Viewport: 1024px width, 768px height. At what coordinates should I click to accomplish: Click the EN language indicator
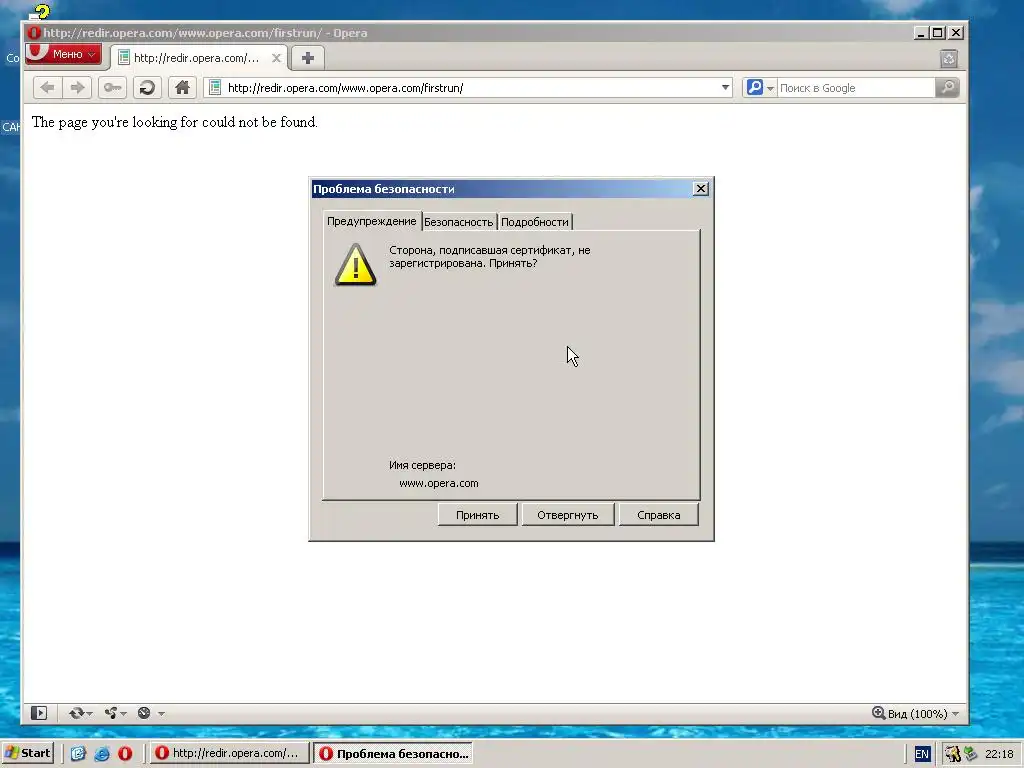[x=921, y=754]
